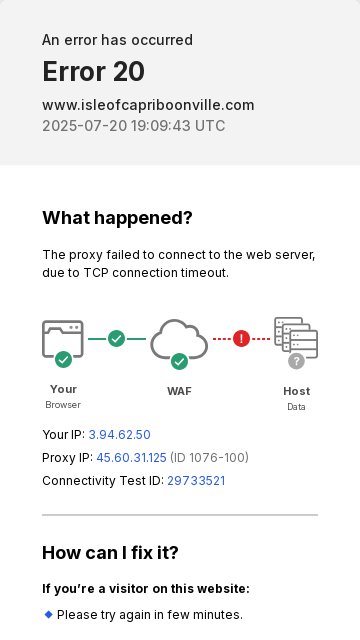
Task: Click the browser window icon
Action: [x=63, y=339]
